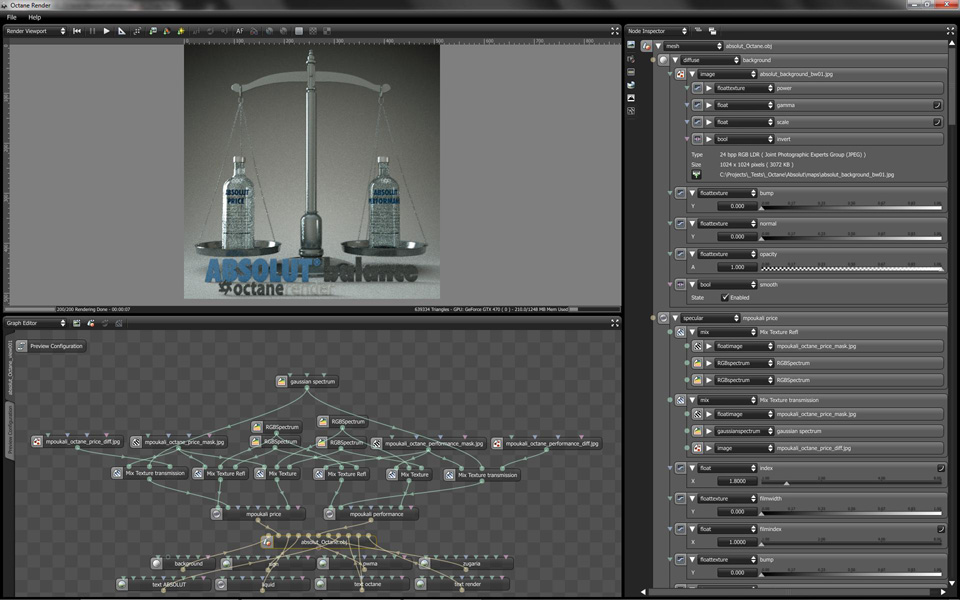Toggle the small button at right of gamma row
The height and width of the screenshot is (600, 960).
coord(937,105)
